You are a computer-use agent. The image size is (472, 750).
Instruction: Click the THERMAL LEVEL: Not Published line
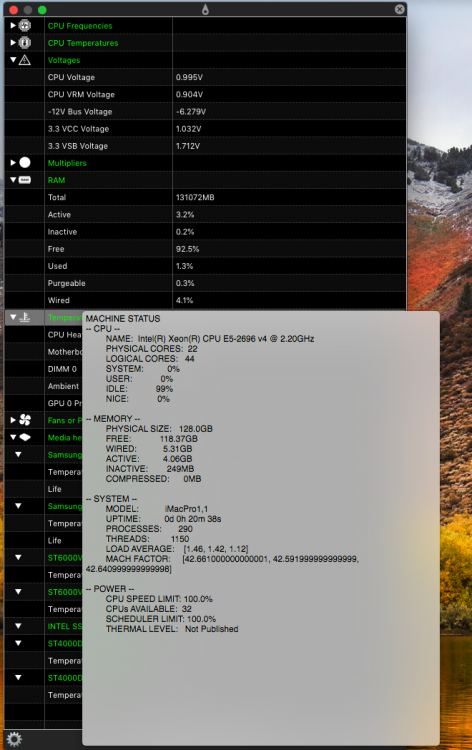[x=172, y=629]
